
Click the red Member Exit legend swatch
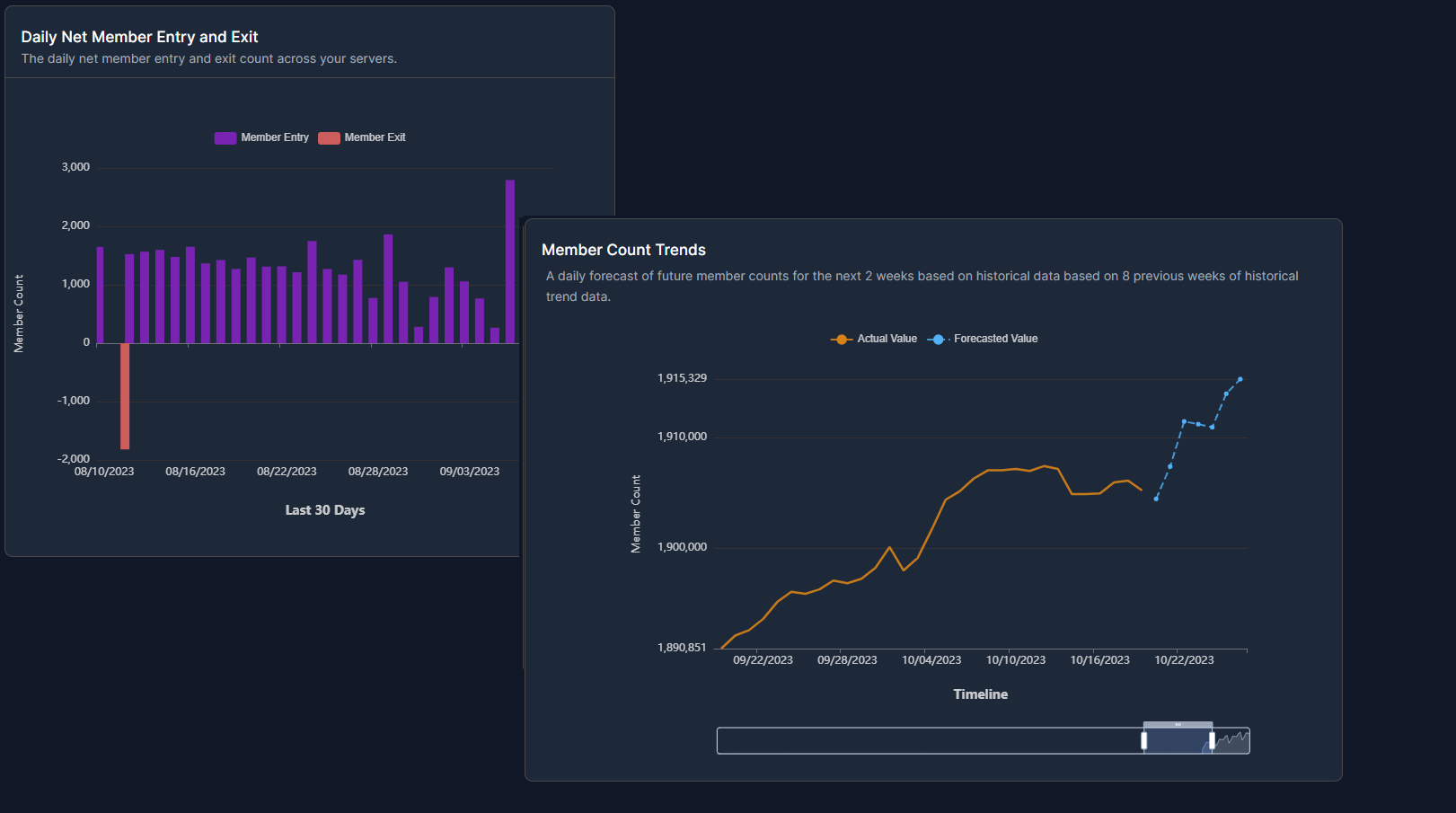[x=329, y=138]
